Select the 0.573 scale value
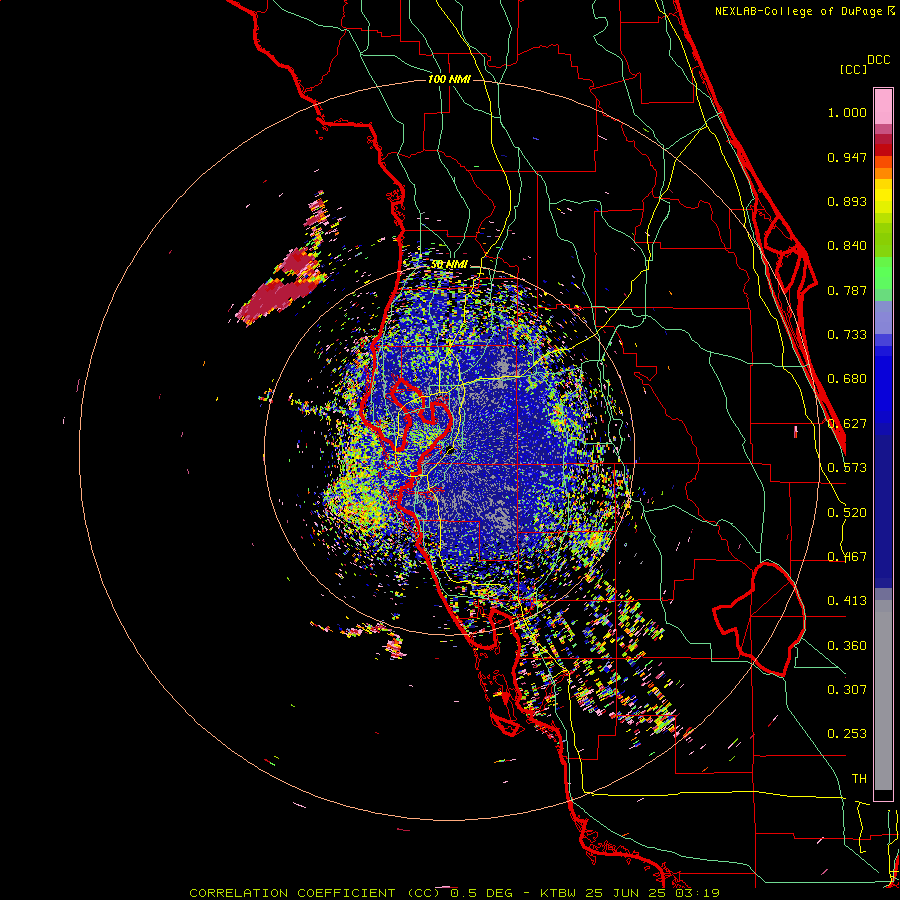This screenshot has width=900, height=900. click(847, 468)
